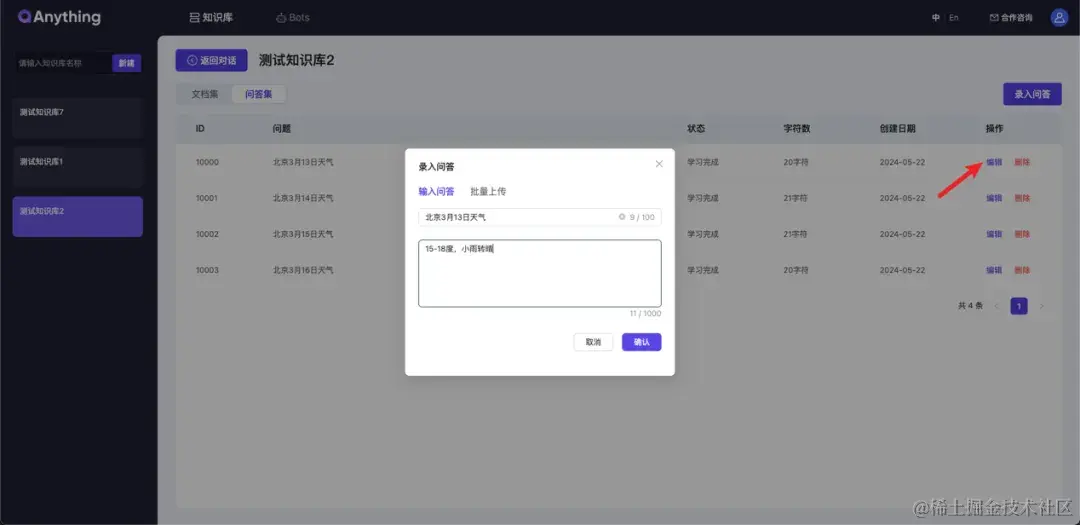Viewport: 1080px width, 525px height.
Task: Clear the question input with the clear icon
Action: (622, 217)
